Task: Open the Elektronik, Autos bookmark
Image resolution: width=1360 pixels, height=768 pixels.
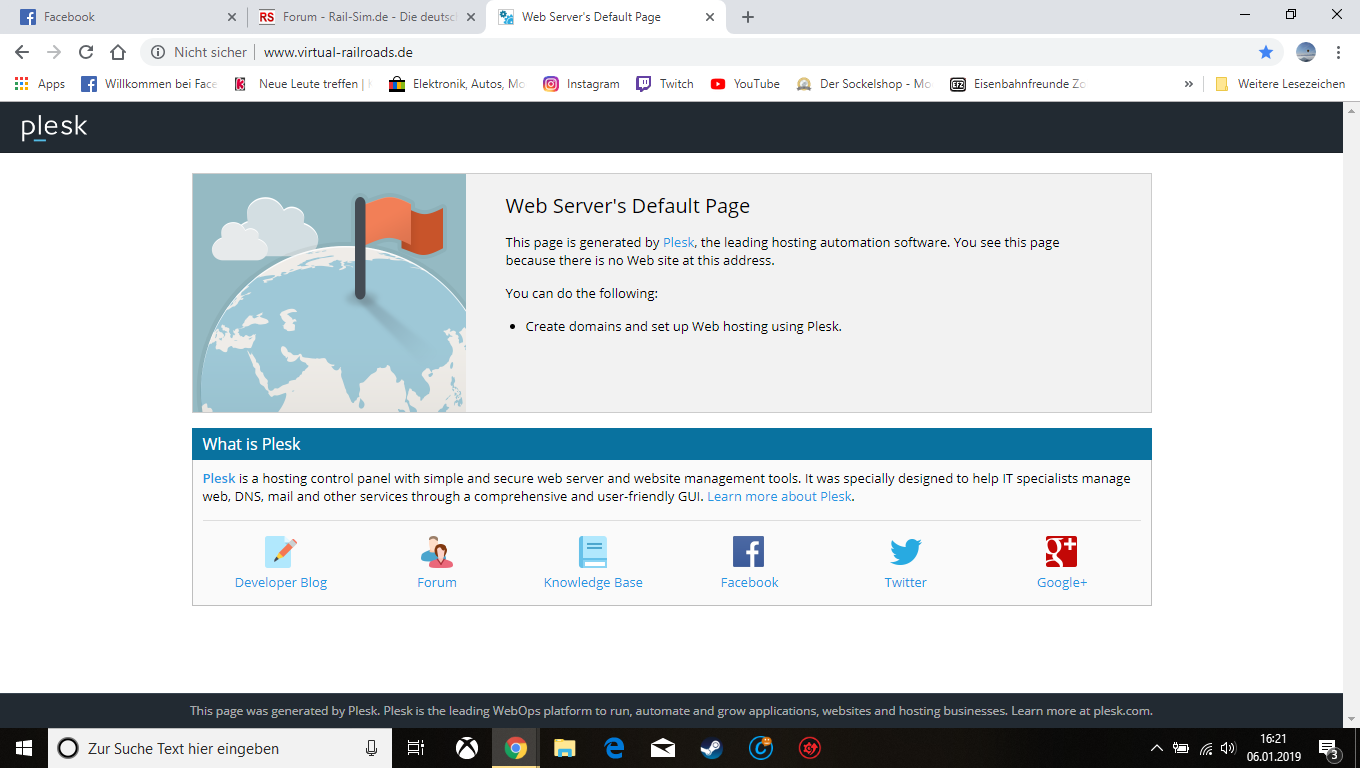Action: point(457,84)
